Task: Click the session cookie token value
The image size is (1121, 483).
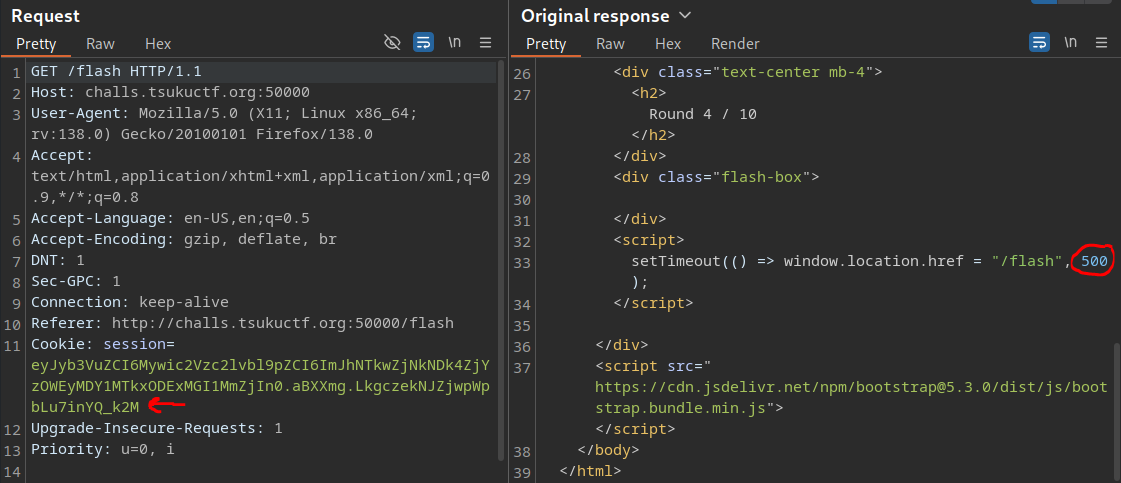Action: 260,386
